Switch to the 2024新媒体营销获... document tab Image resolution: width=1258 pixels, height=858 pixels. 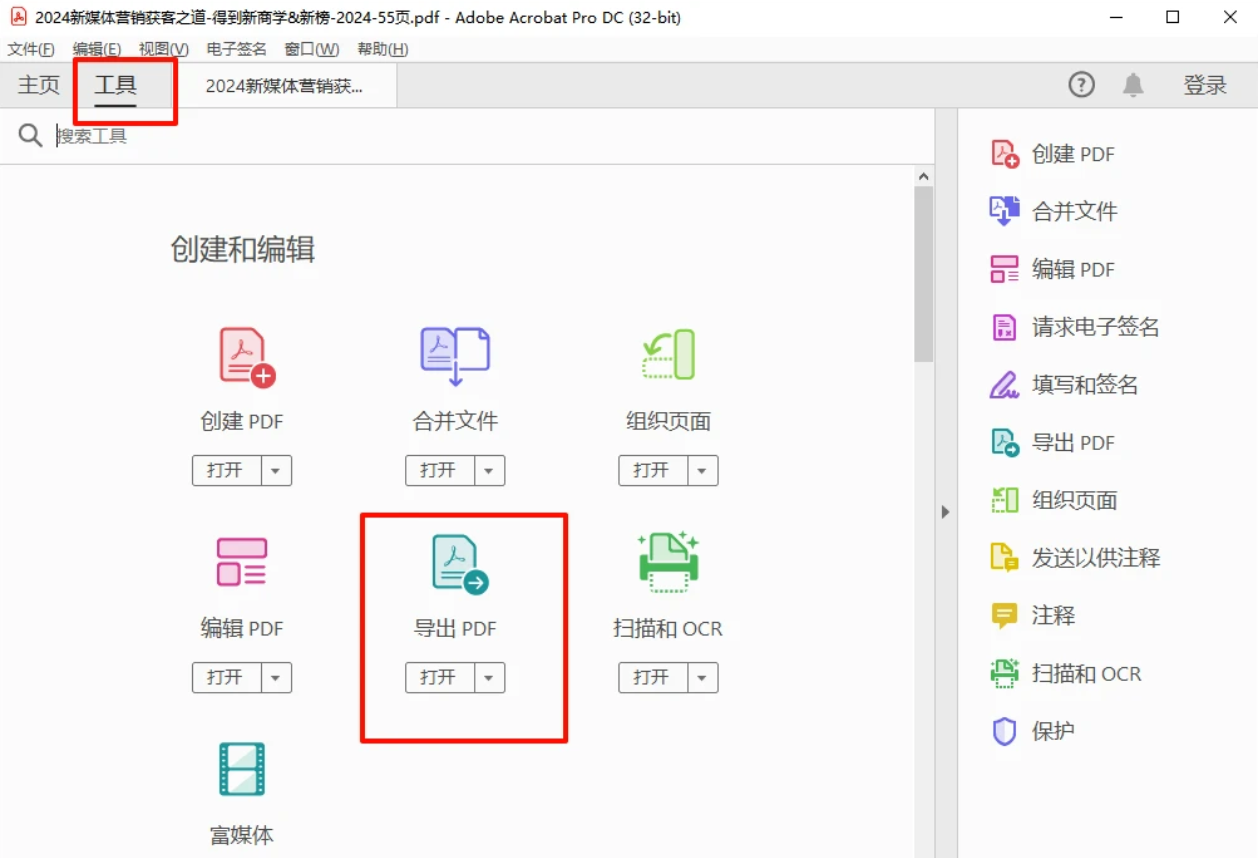tap(284, 86)
